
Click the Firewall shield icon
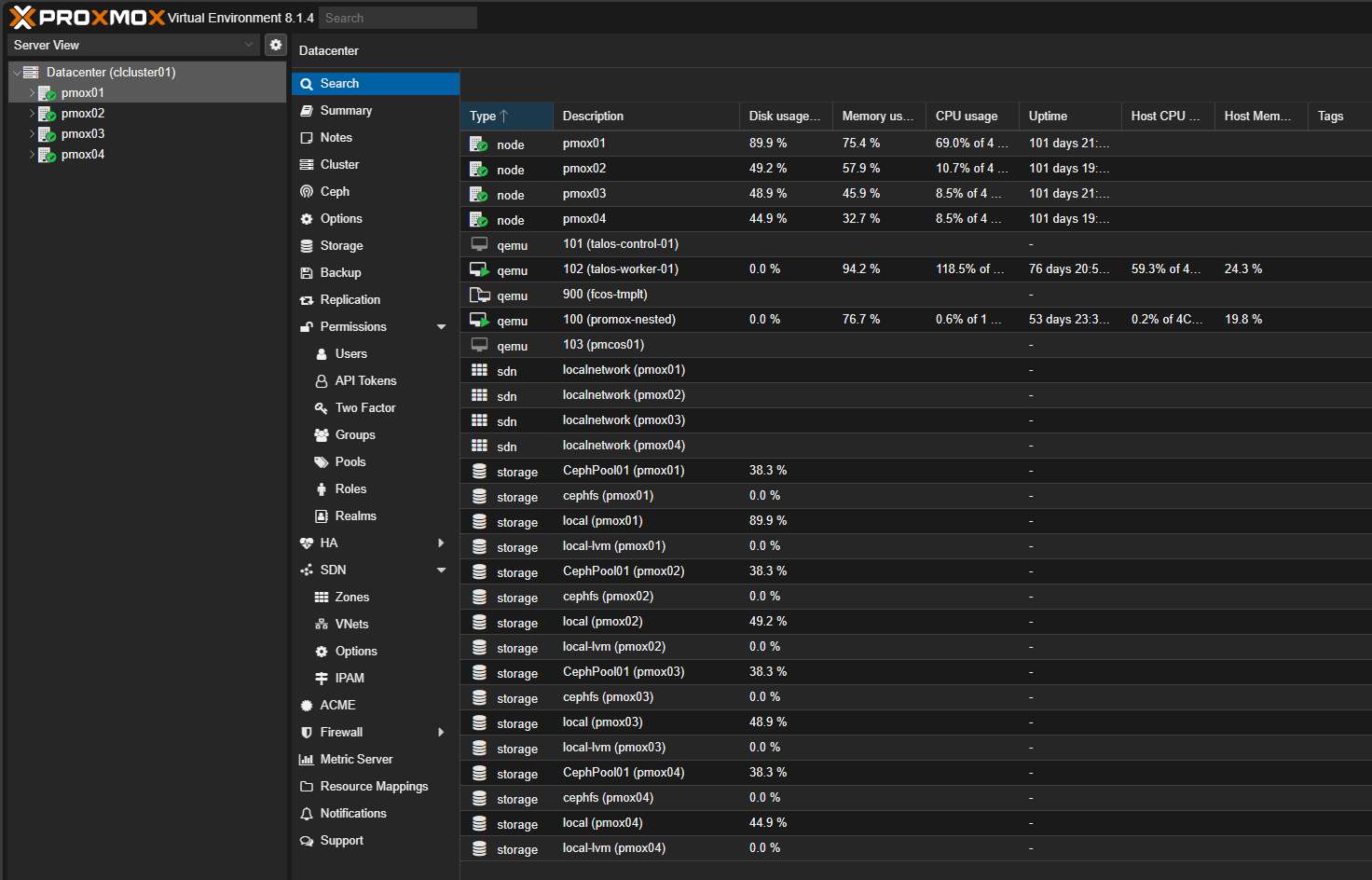point(307,733)
